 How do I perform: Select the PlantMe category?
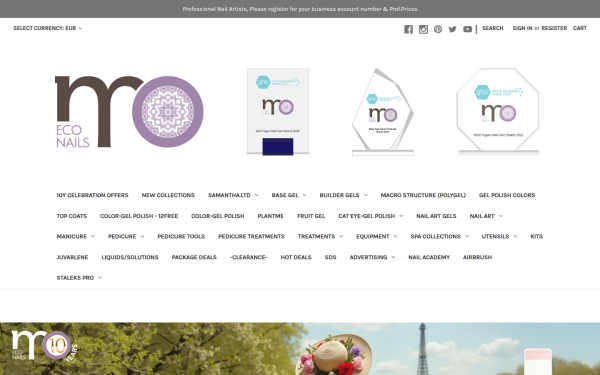tap(271, 216)
